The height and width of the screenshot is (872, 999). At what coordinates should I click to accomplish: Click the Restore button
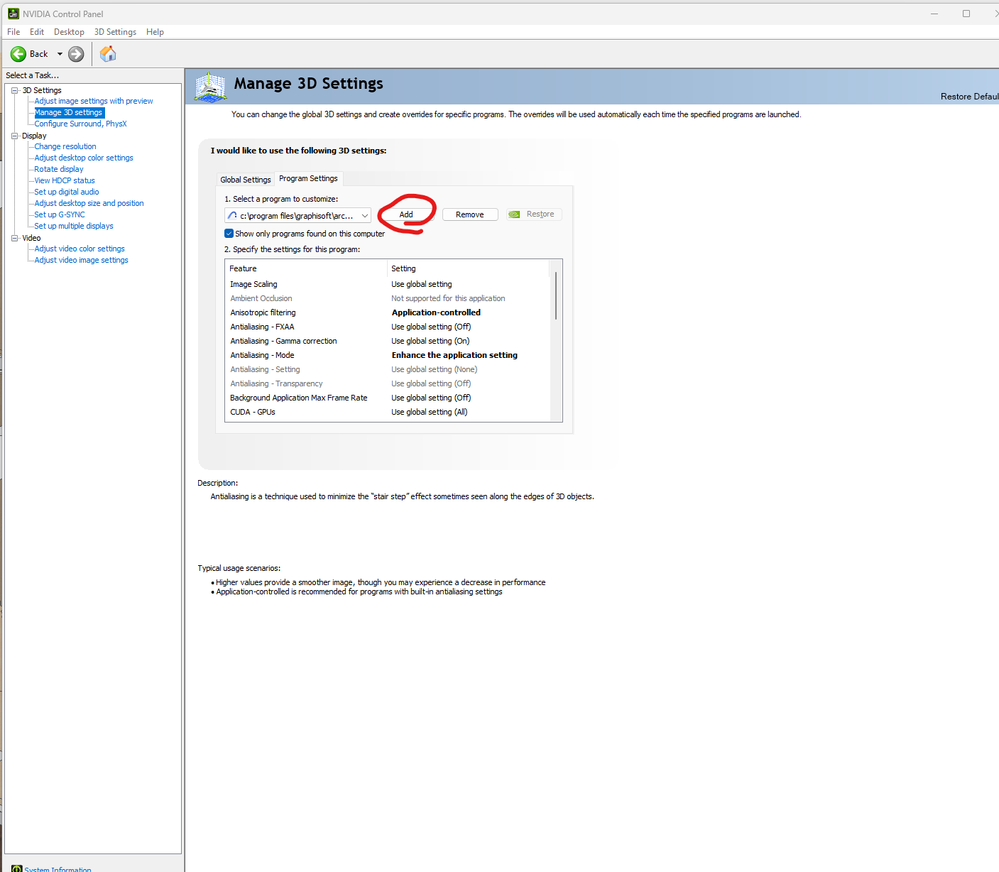point(533,215)
